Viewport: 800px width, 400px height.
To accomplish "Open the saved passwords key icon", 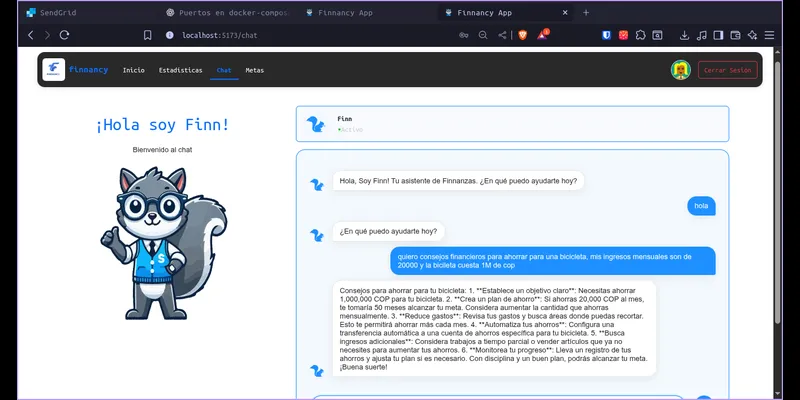I will 464,35.
